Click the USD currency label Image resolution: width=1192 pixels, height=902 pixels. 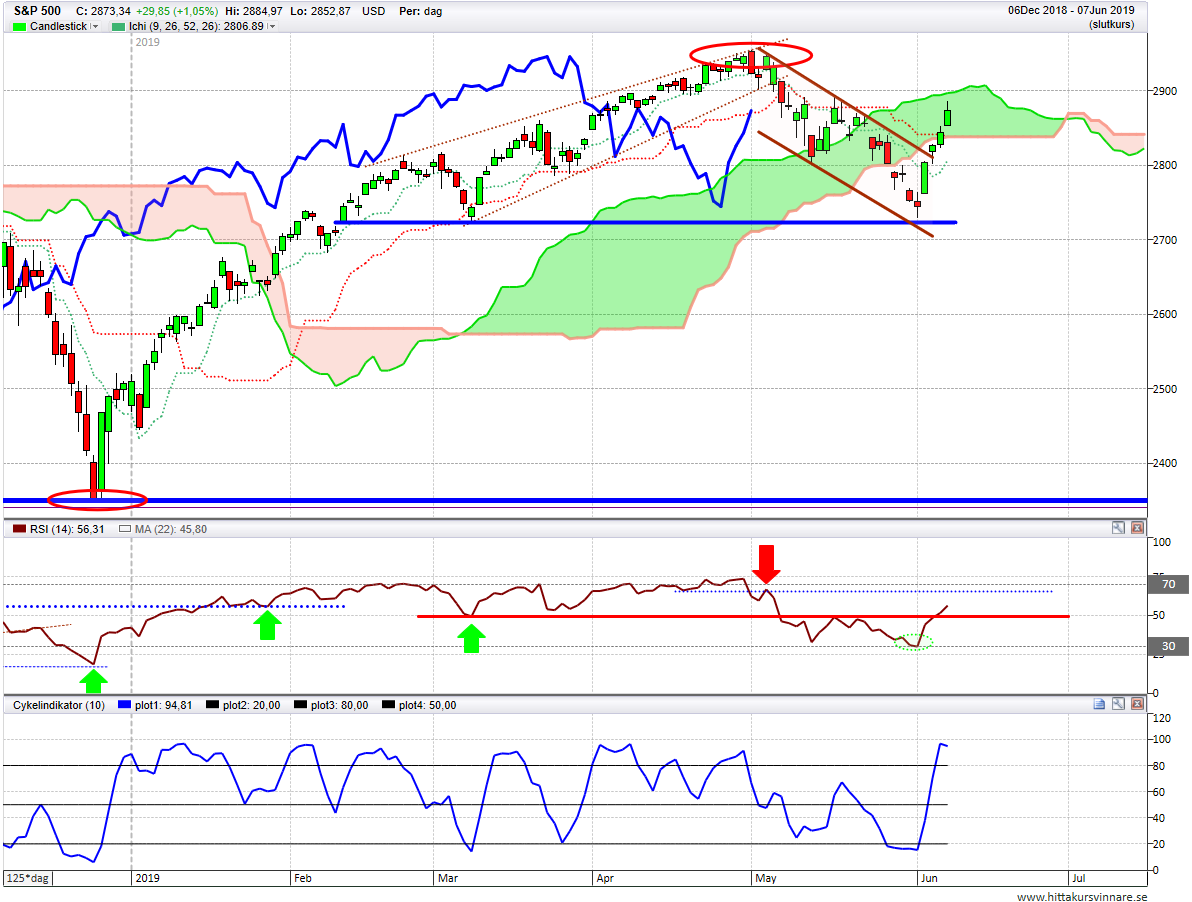point(373,11)
